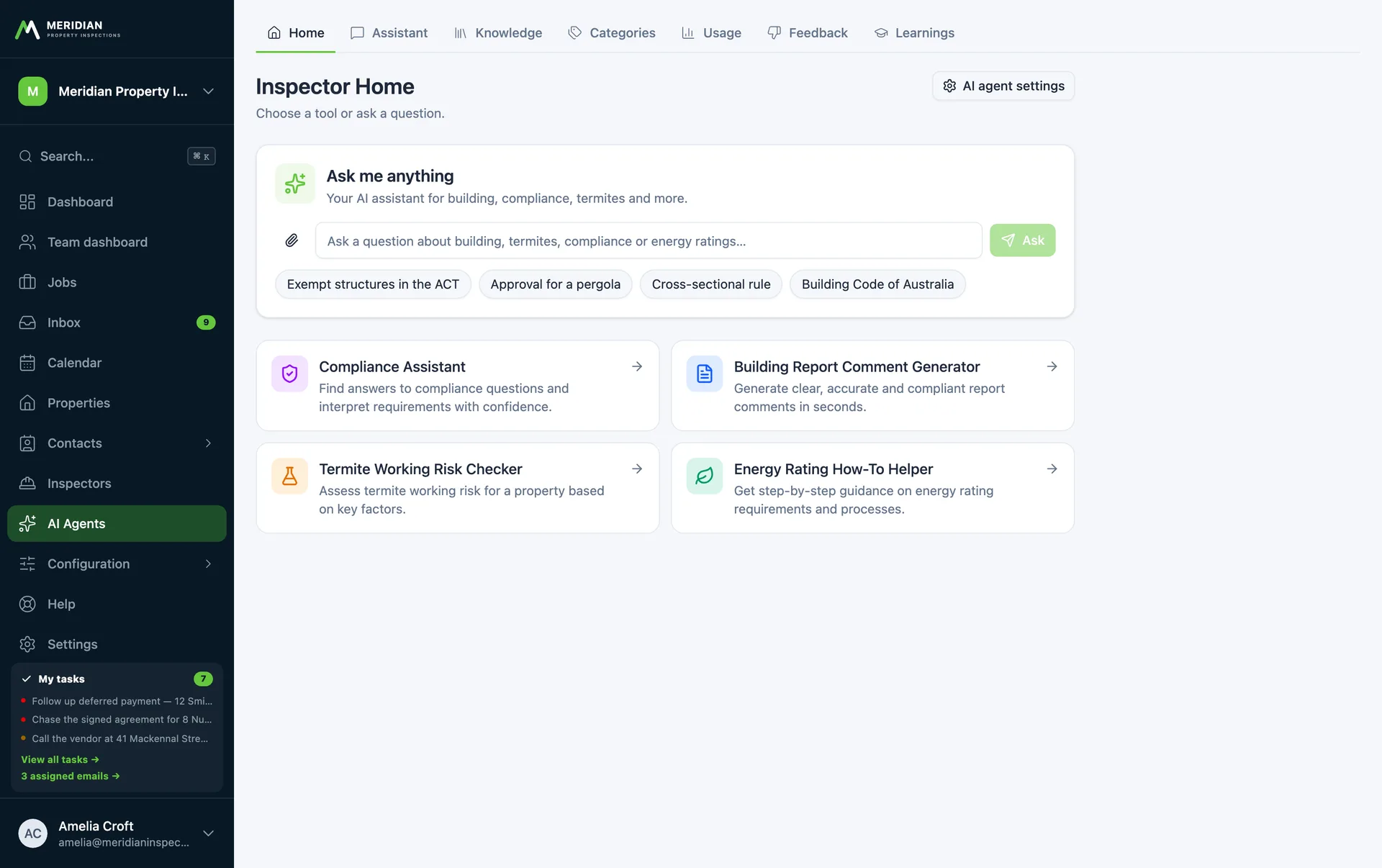Click the Compliance Assistant shield icon
Viewport: 1382px width, 868px height.
click(x=289, y=374)
